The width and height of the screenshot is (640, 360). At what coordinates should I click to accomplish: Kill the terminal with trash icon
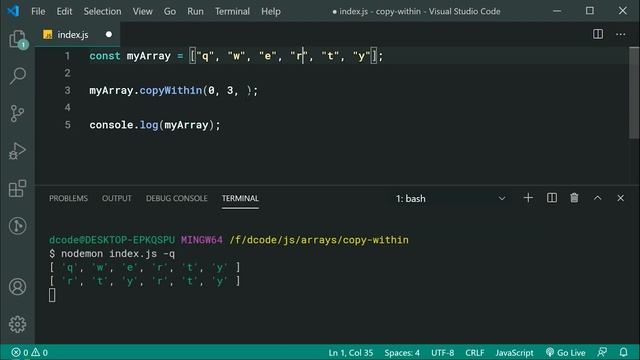(574, 198)
